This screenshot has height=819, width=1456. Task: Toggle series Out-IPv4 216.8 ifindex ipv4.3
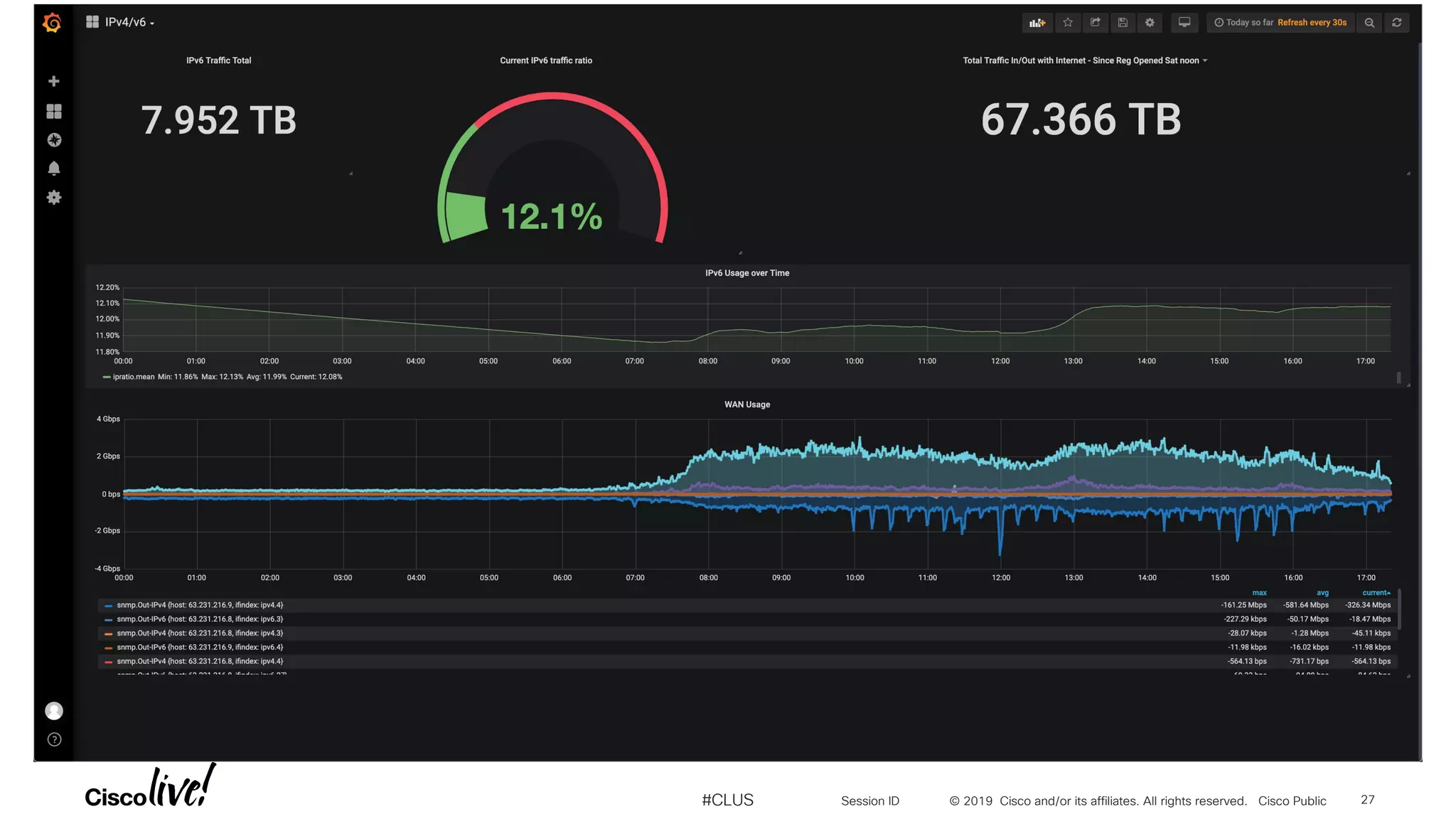coord(200,633)
